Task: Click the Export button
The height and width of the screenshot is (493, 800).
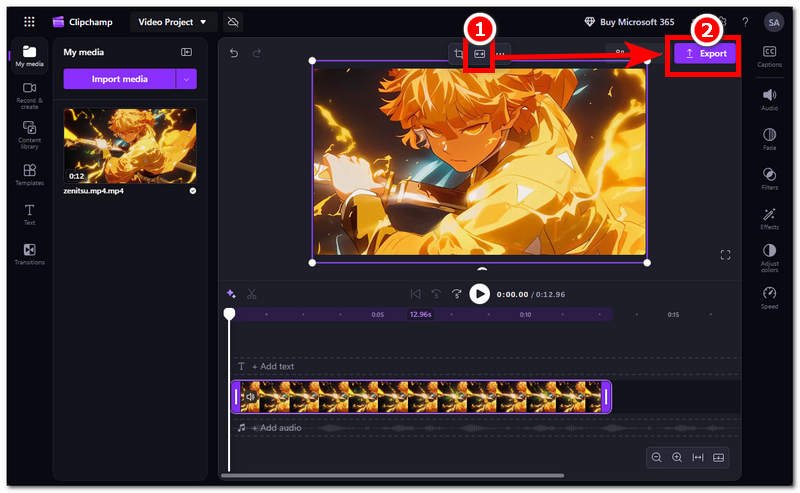Action: 705,53
